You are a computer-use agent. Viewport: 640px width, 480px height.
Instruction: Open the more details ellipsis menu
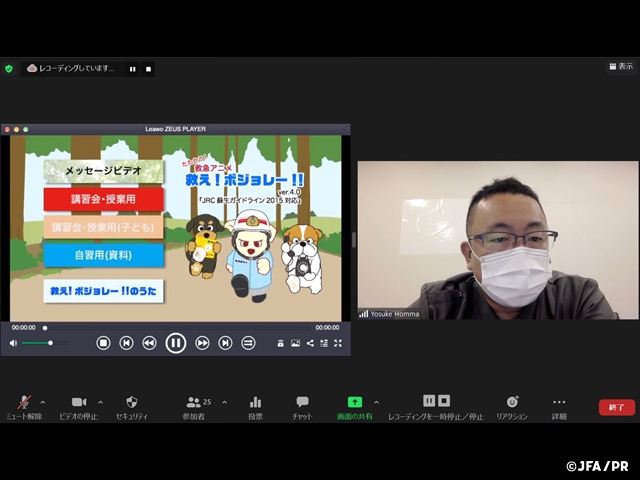point(559,407)
